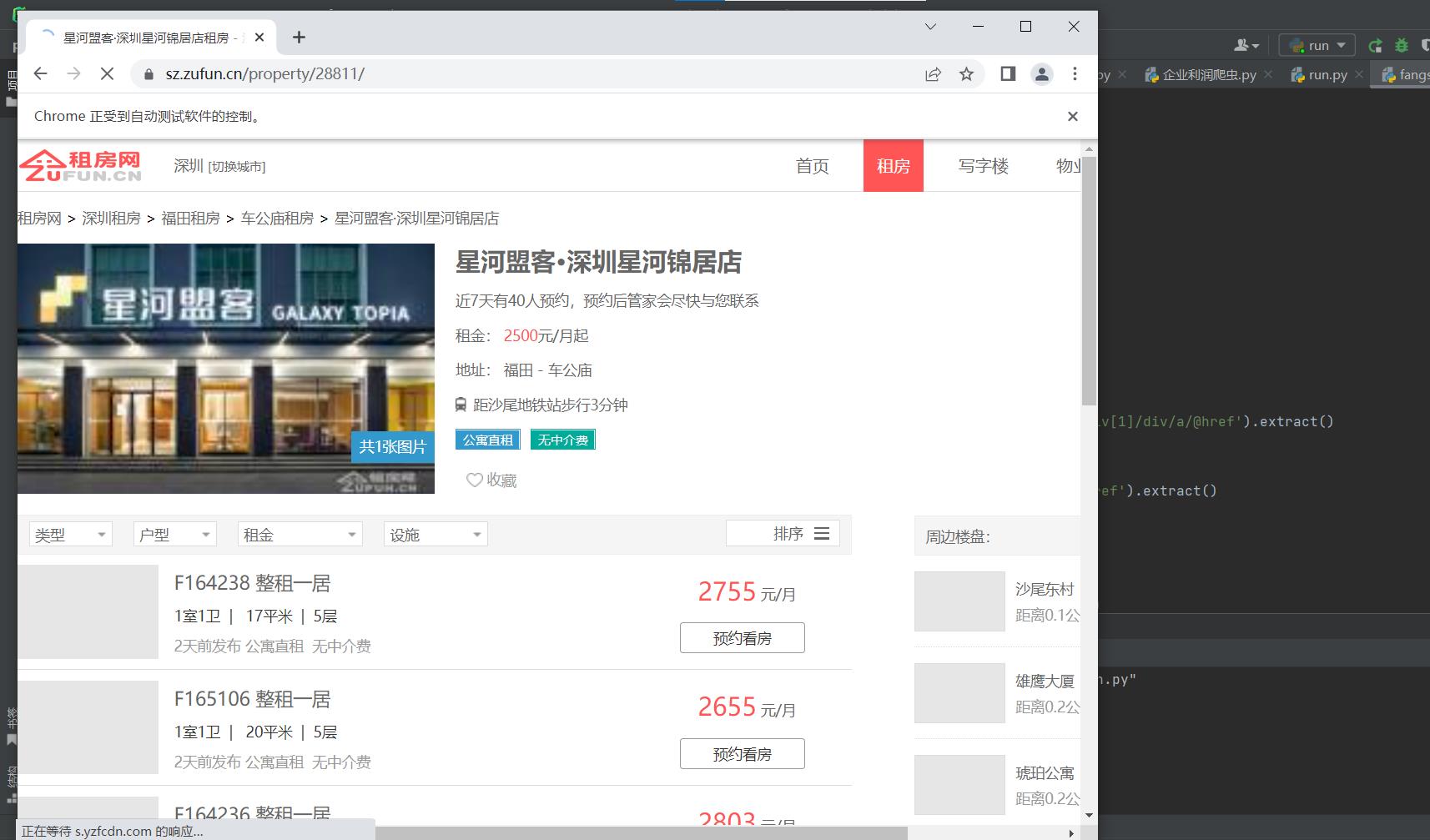Viewport: 1430px width, 840px height.
Task: Open PyCharm's user account icon dropdown
Action: coord(1246,45)
